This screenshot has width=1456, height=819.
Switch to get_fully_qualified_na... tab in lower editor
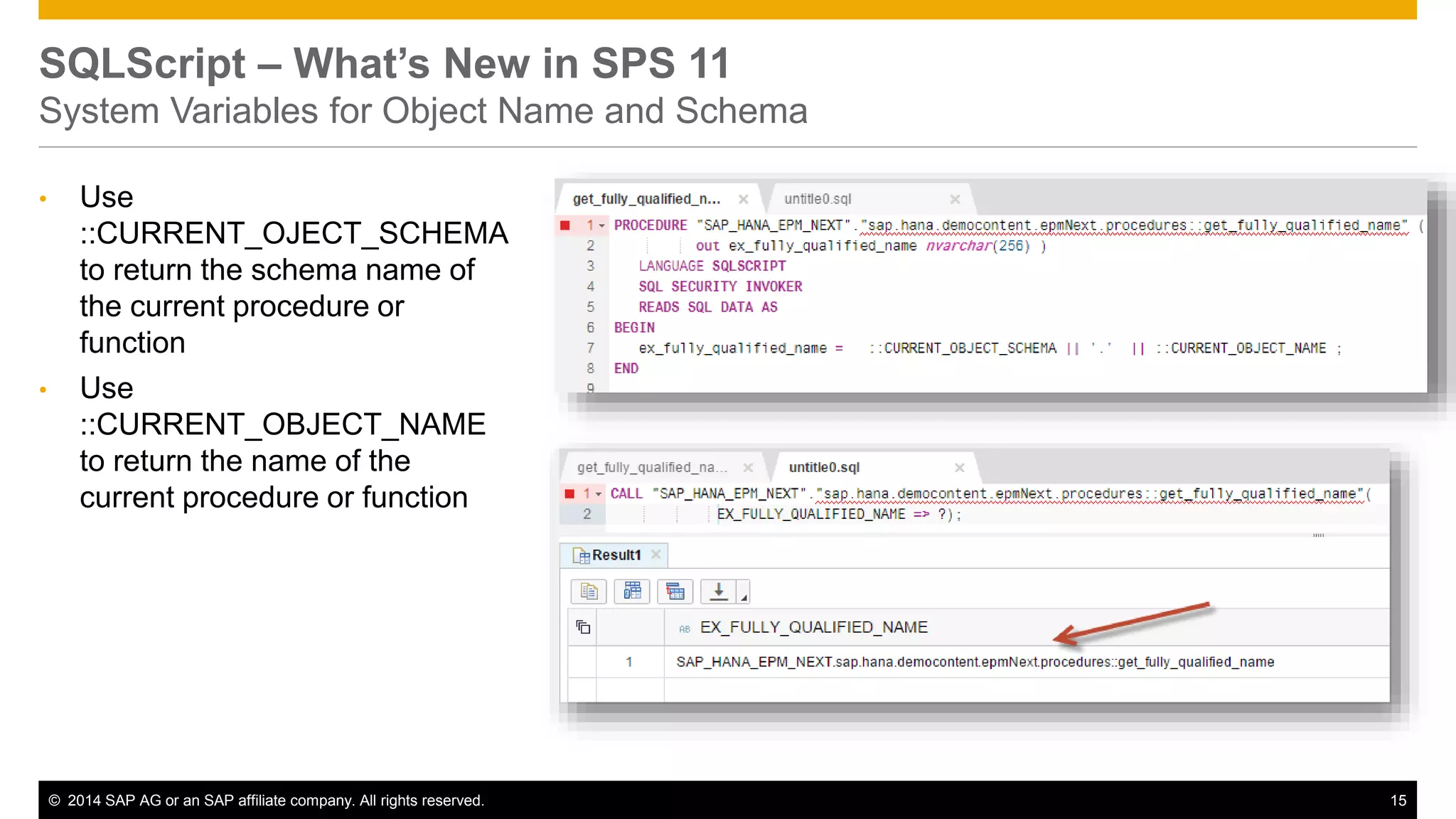pos(652,467)
